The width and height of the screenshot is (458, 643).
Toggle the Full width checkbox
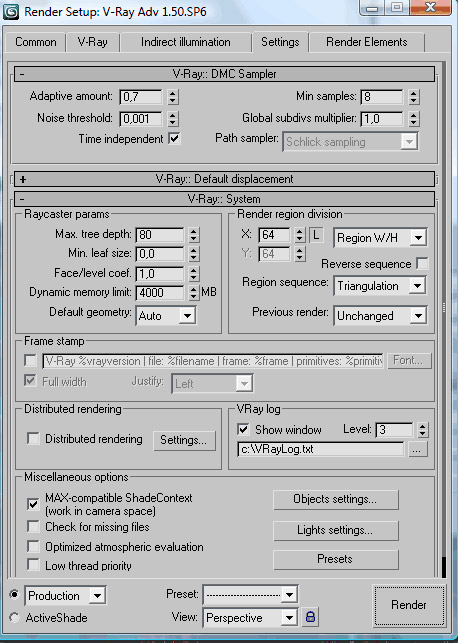(x=30, y=380)
